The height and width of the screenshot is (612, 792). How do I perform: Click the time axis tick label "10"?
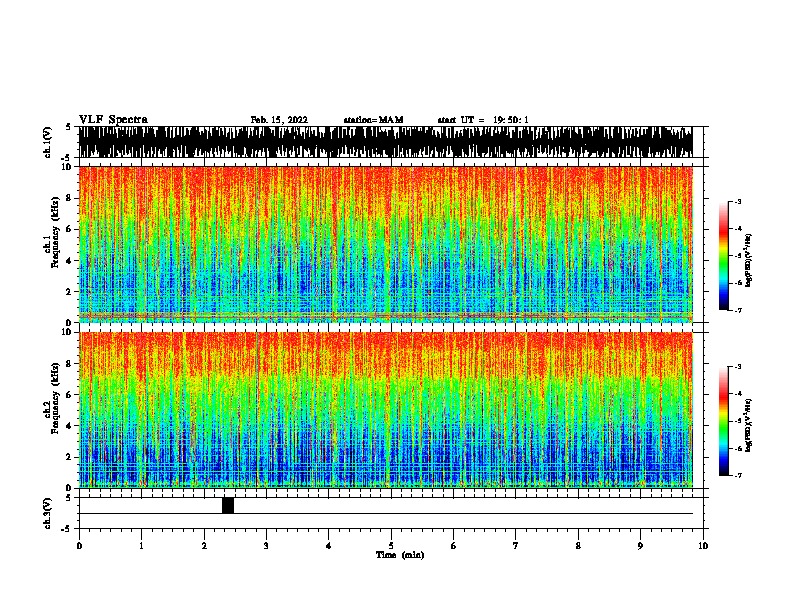click(x=703, y=546)
